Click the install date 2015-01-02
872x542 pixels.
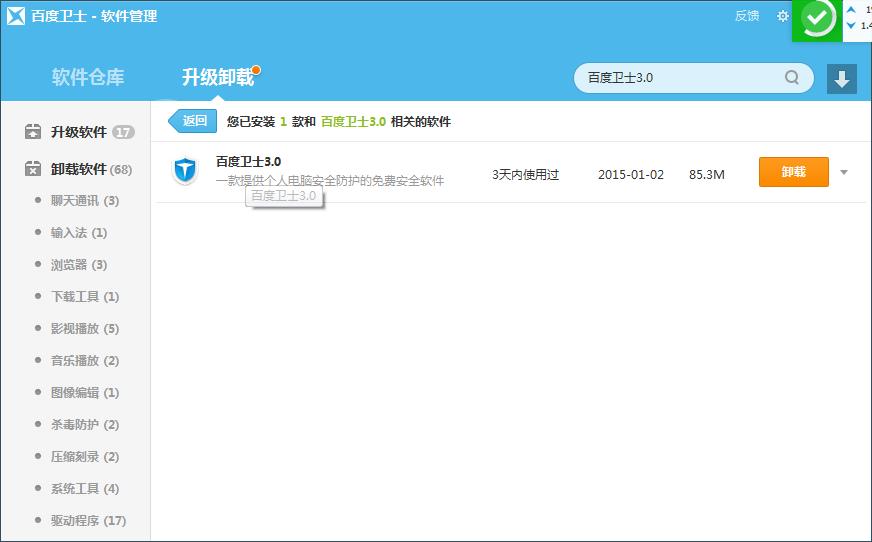pos(631,175)
